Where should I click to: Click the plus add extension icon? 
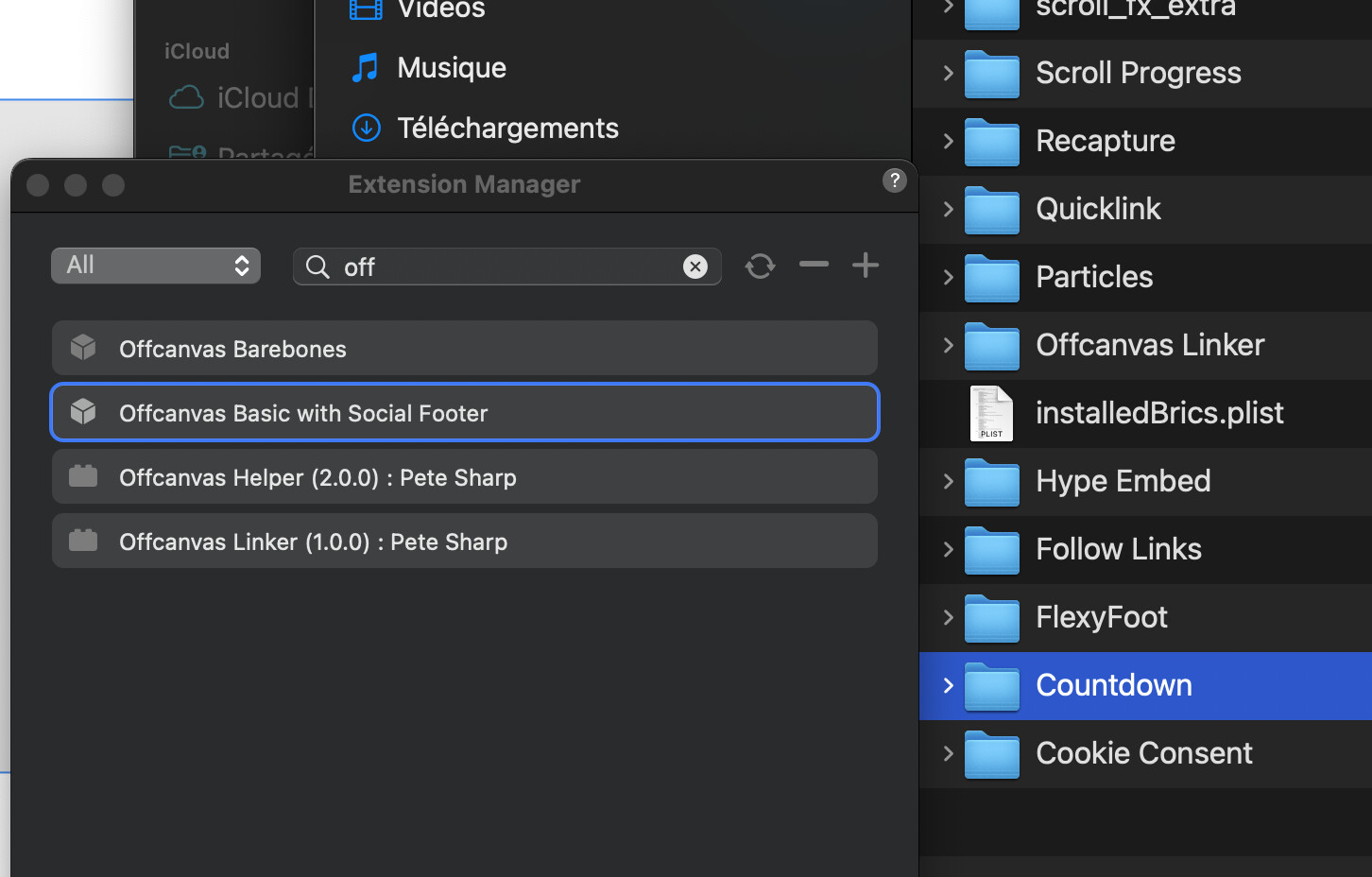(x=865, y=266)
